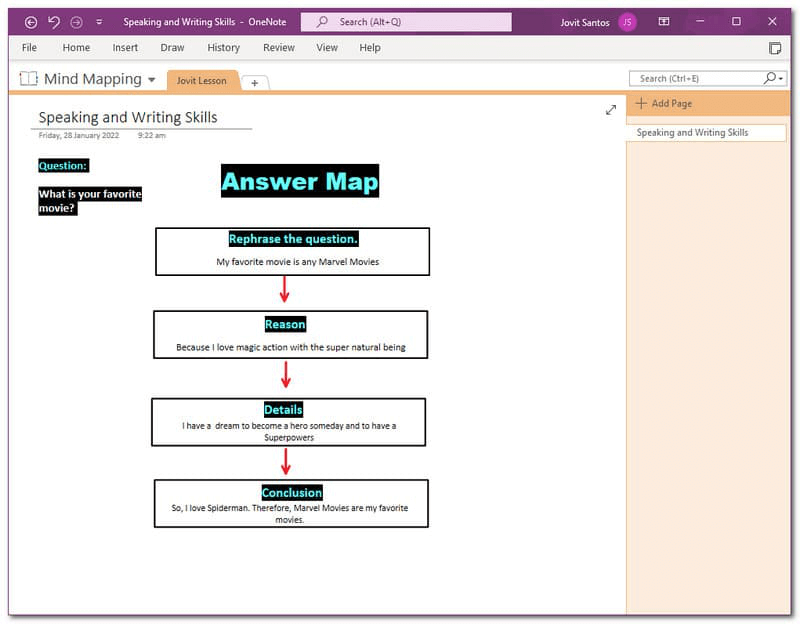Image resolution: width=800 pixels, height=624 pixels.
Task: Click the page title Speaking and Writing Skills
Action: point(128,117)
